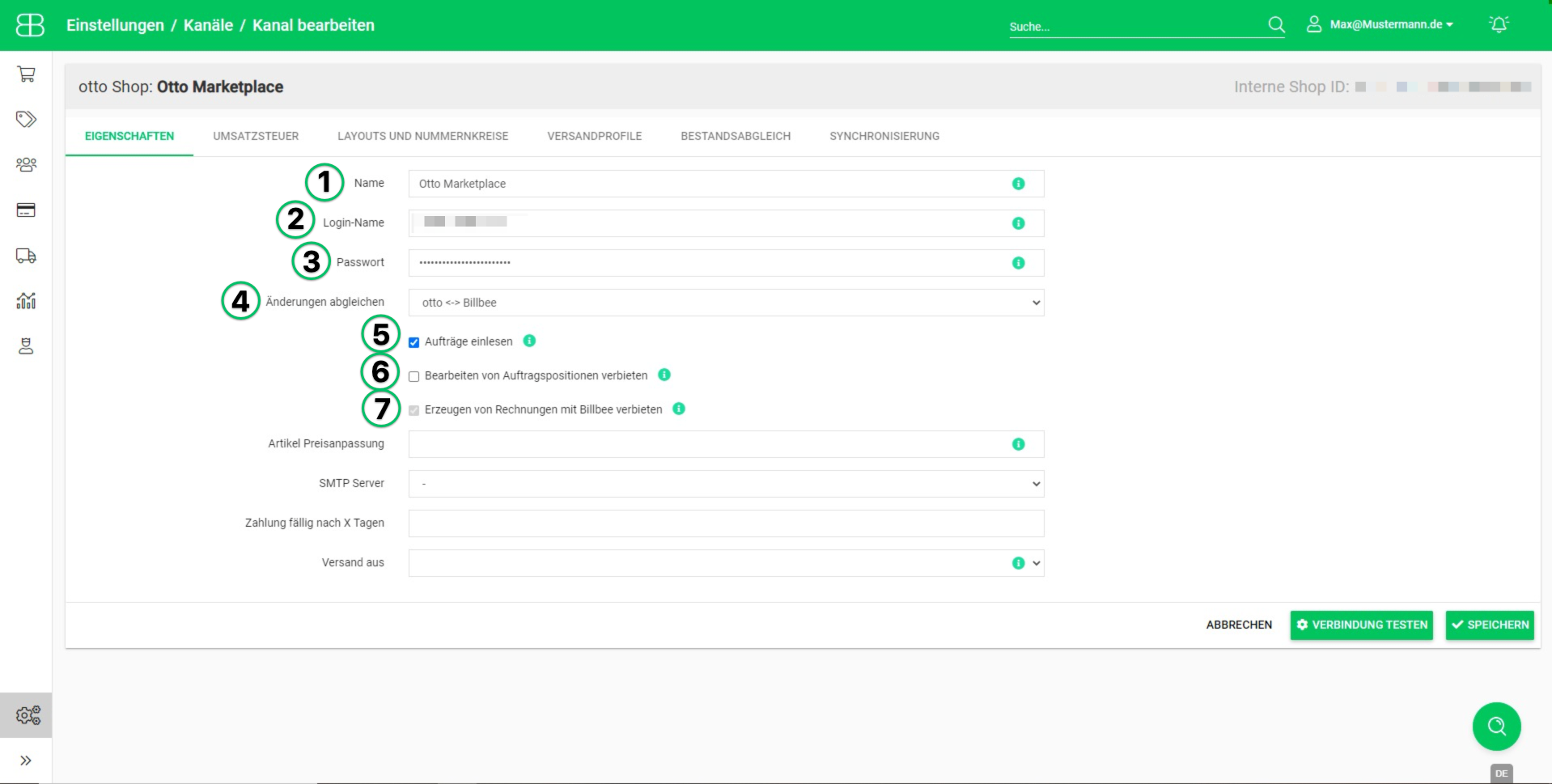Click the 'Versand aus' label
Screen dimensions: 1552x784
pos(353,562)
